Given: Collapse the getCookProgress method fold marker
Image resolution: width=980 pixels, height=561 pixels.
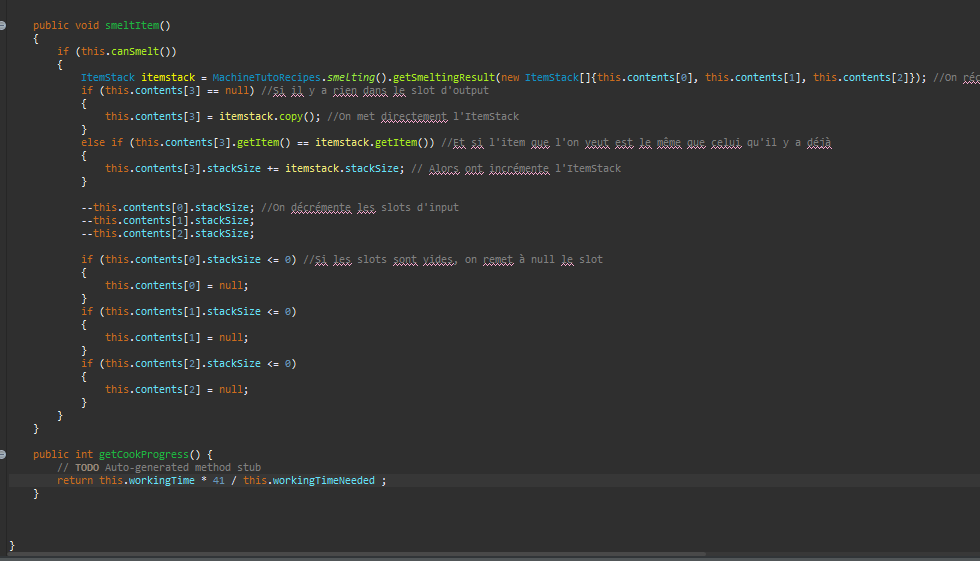Looking at the screenshot, I should click(5, 454).
